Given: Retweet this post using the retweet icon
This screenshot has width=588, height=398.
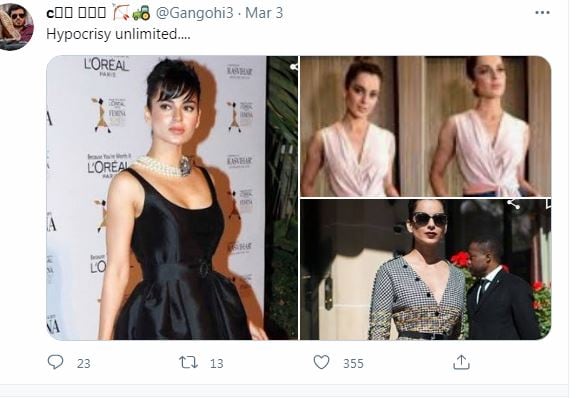Looking at the screenshot, I should [x=188, y=362].
